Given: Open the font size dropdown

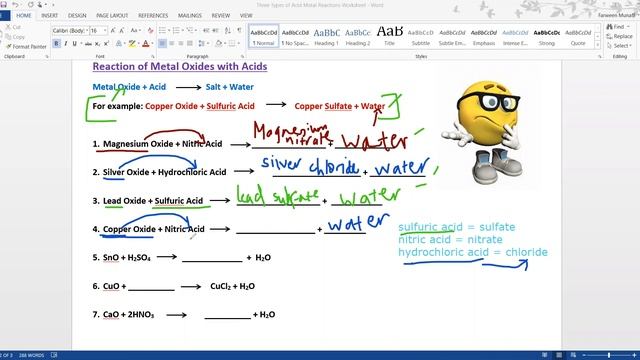Looking at the screenshot, I should [105, 31].
